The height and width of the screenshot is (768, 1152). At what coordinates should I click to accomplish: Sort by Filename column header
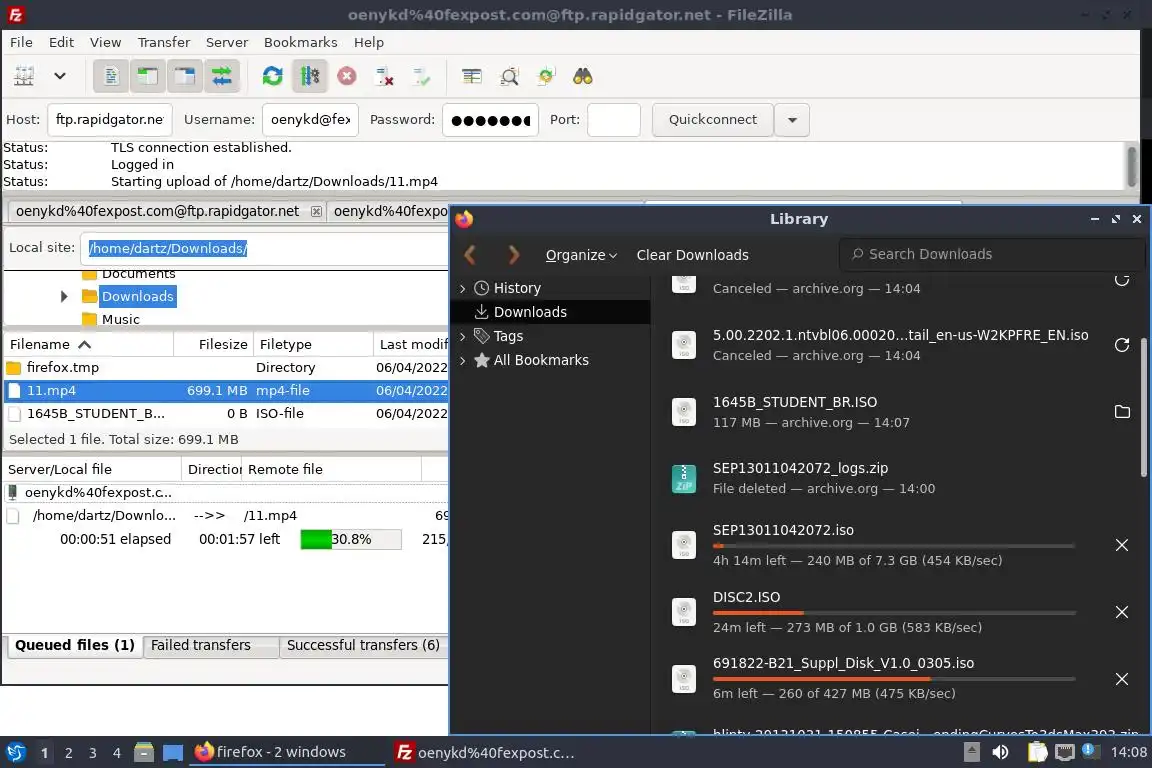coord(88,344)
